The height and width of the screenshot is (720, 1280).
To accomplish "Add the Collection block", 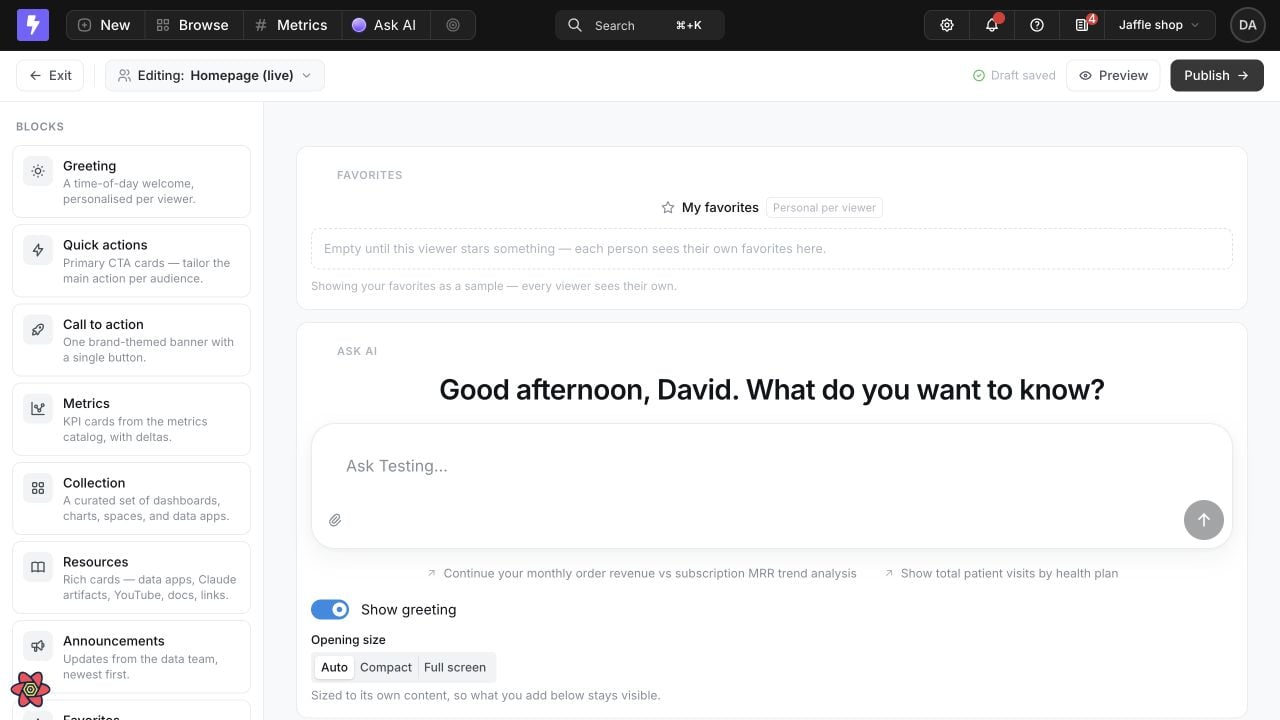I will click(131, 498).
